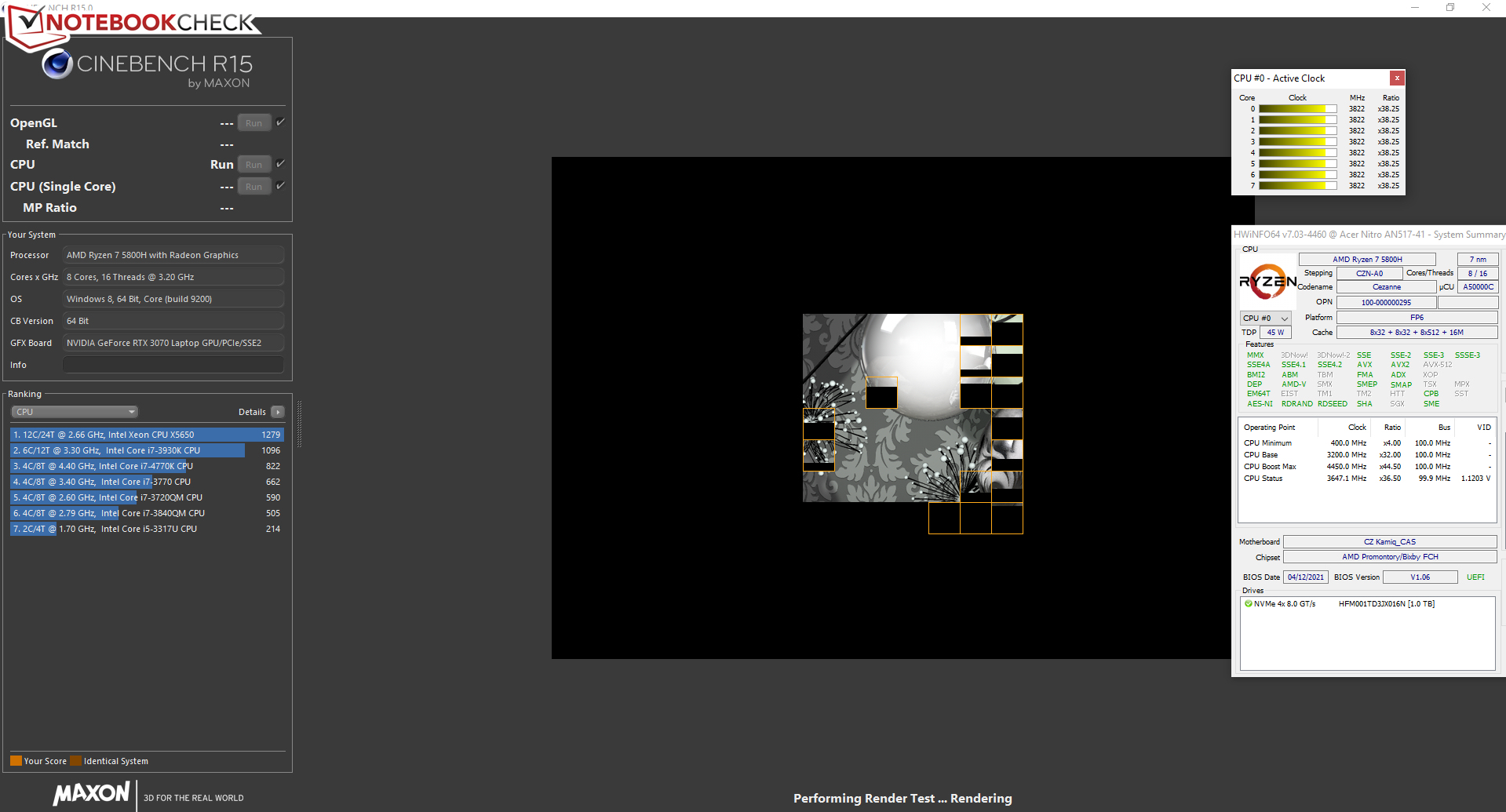Toggle the CPU (Single Core) test checkbox

[280, 185]
